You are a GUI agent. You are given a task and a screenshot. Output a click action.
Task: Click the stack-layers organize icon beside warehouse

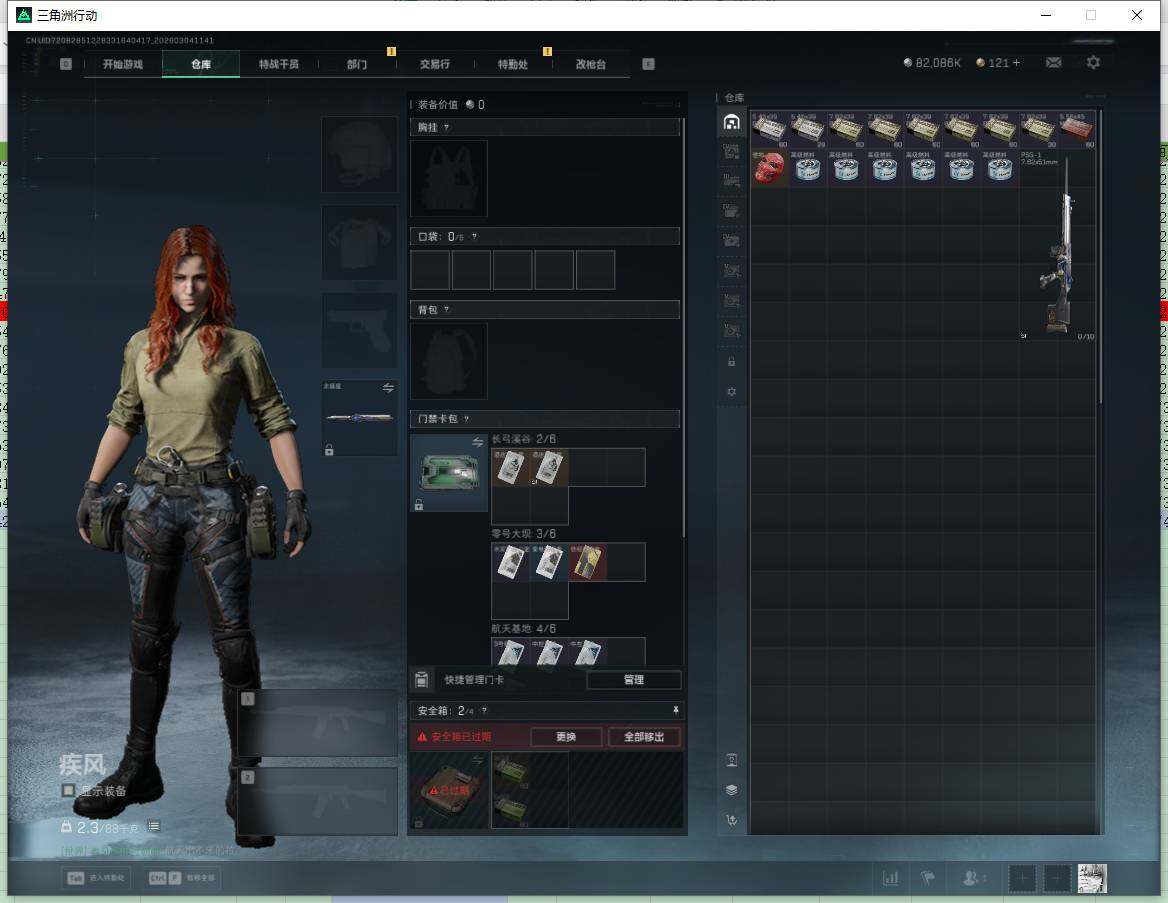[x=731, y=790]
